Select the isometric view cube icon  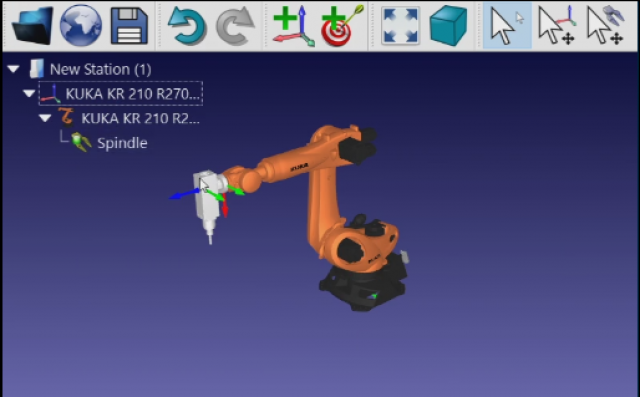tap(449, 26)
